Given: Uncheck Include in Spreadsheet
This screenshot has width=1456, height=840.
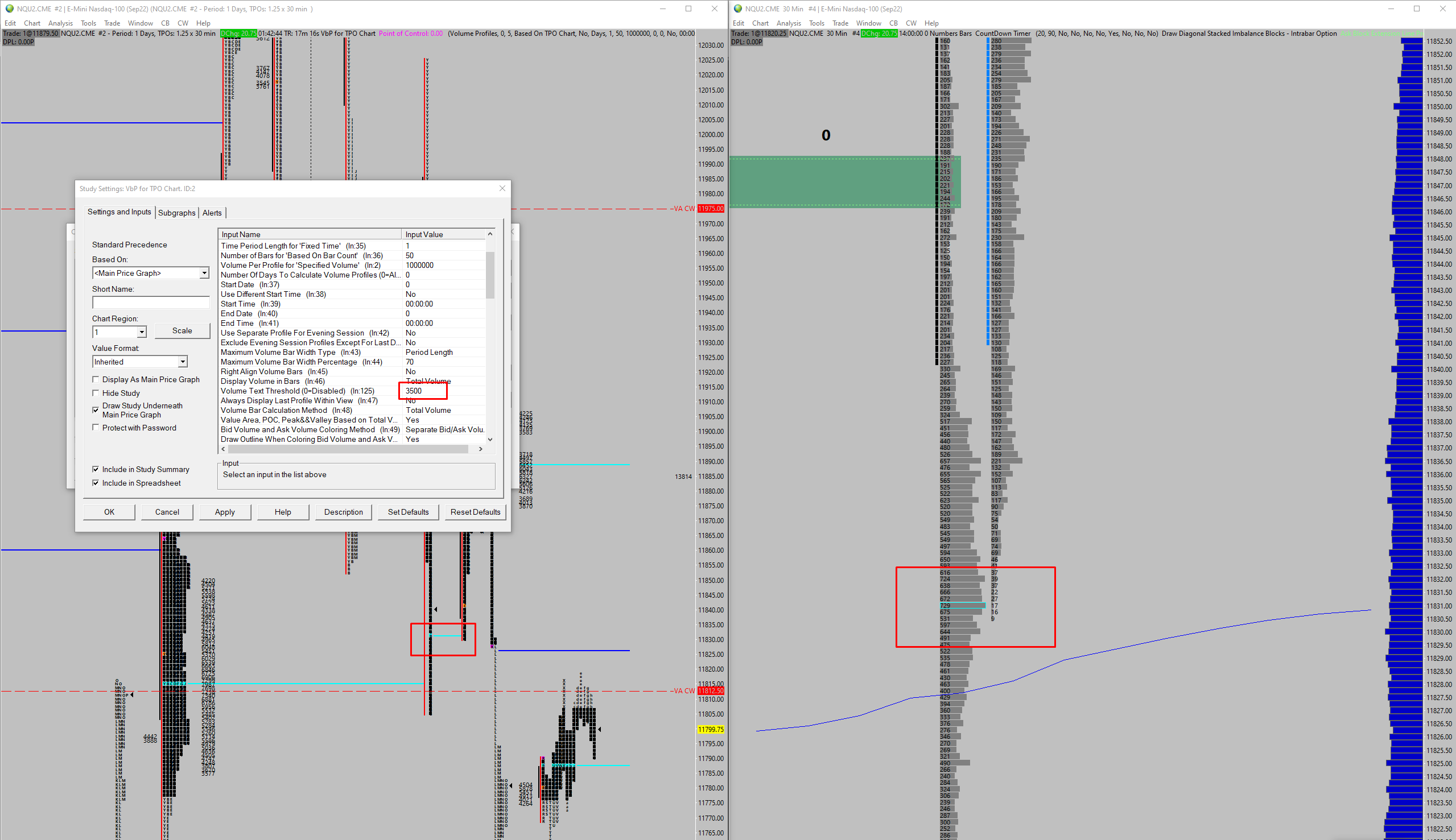Looking at the screenshot, I should (x=96, y=483).
